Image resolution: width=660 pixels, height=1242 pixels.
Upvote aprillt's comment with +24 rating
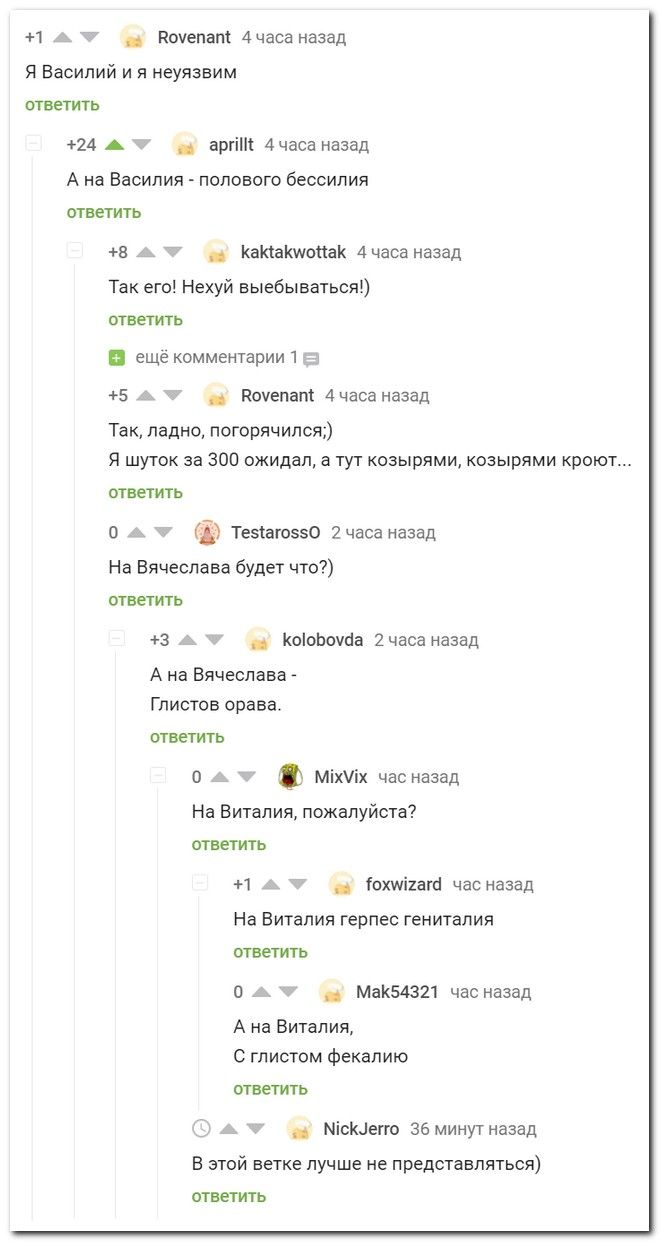[114, 145]
